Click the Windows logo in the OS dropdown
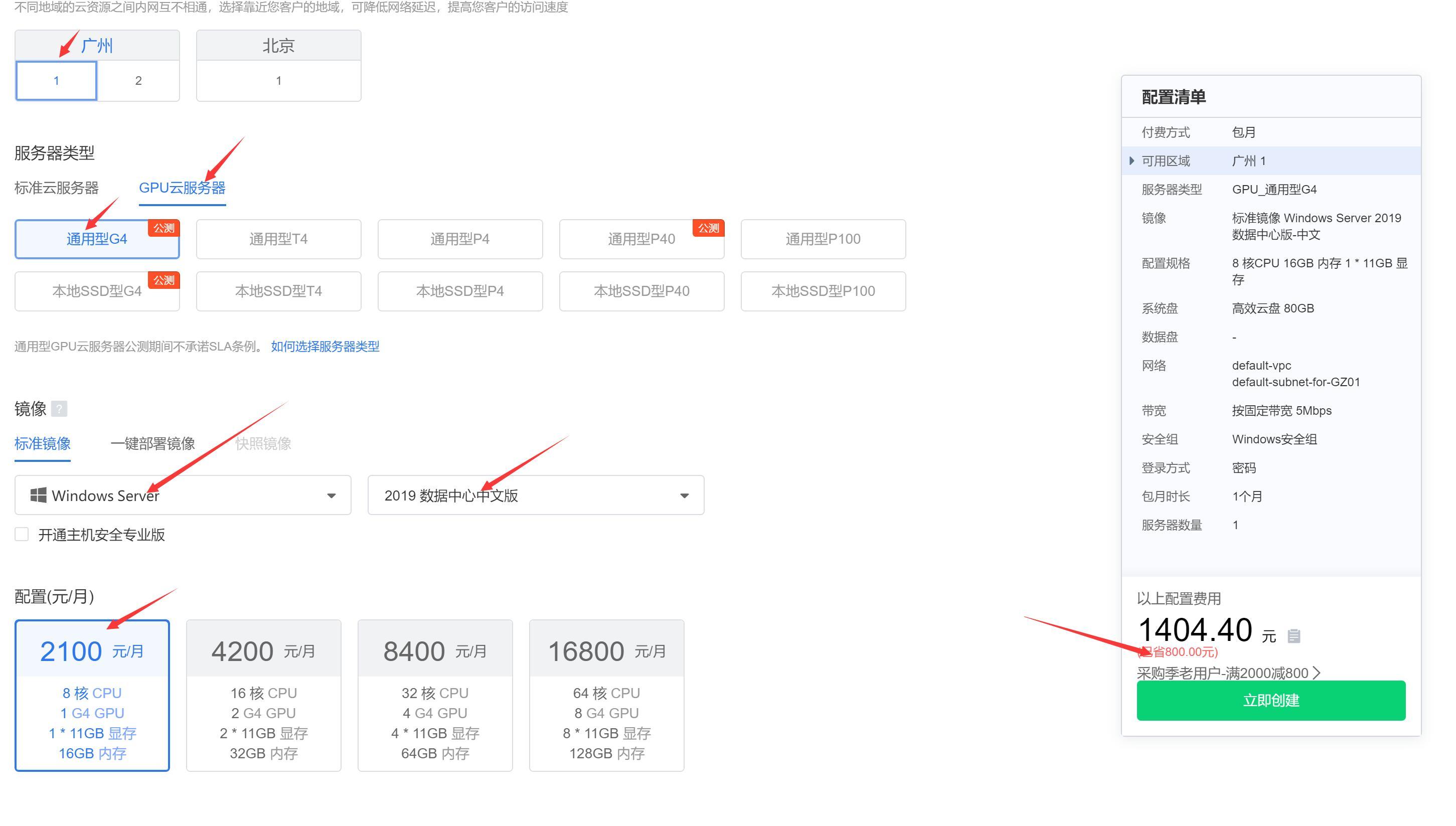Viewport: 1456px width, 826px height. click(x=38, y=495)
